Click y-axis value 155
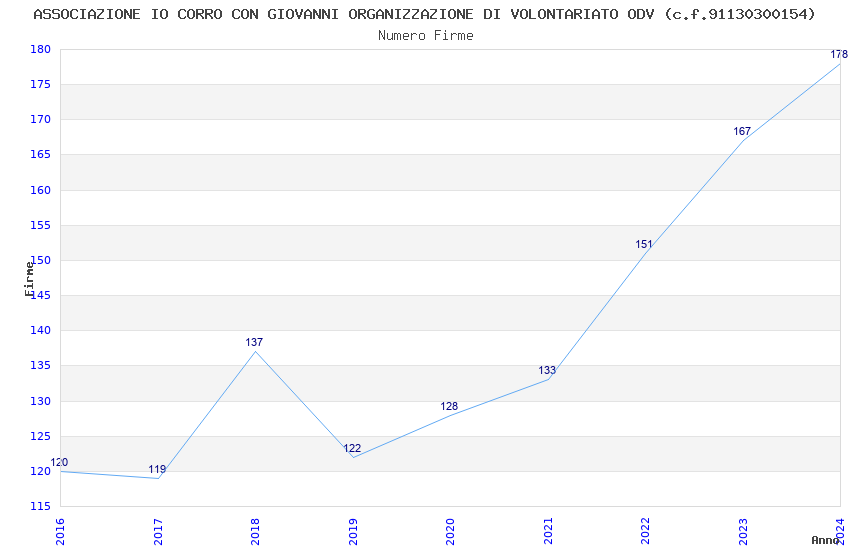This screenshot has width=850, height=550. (x=41, y=225)
